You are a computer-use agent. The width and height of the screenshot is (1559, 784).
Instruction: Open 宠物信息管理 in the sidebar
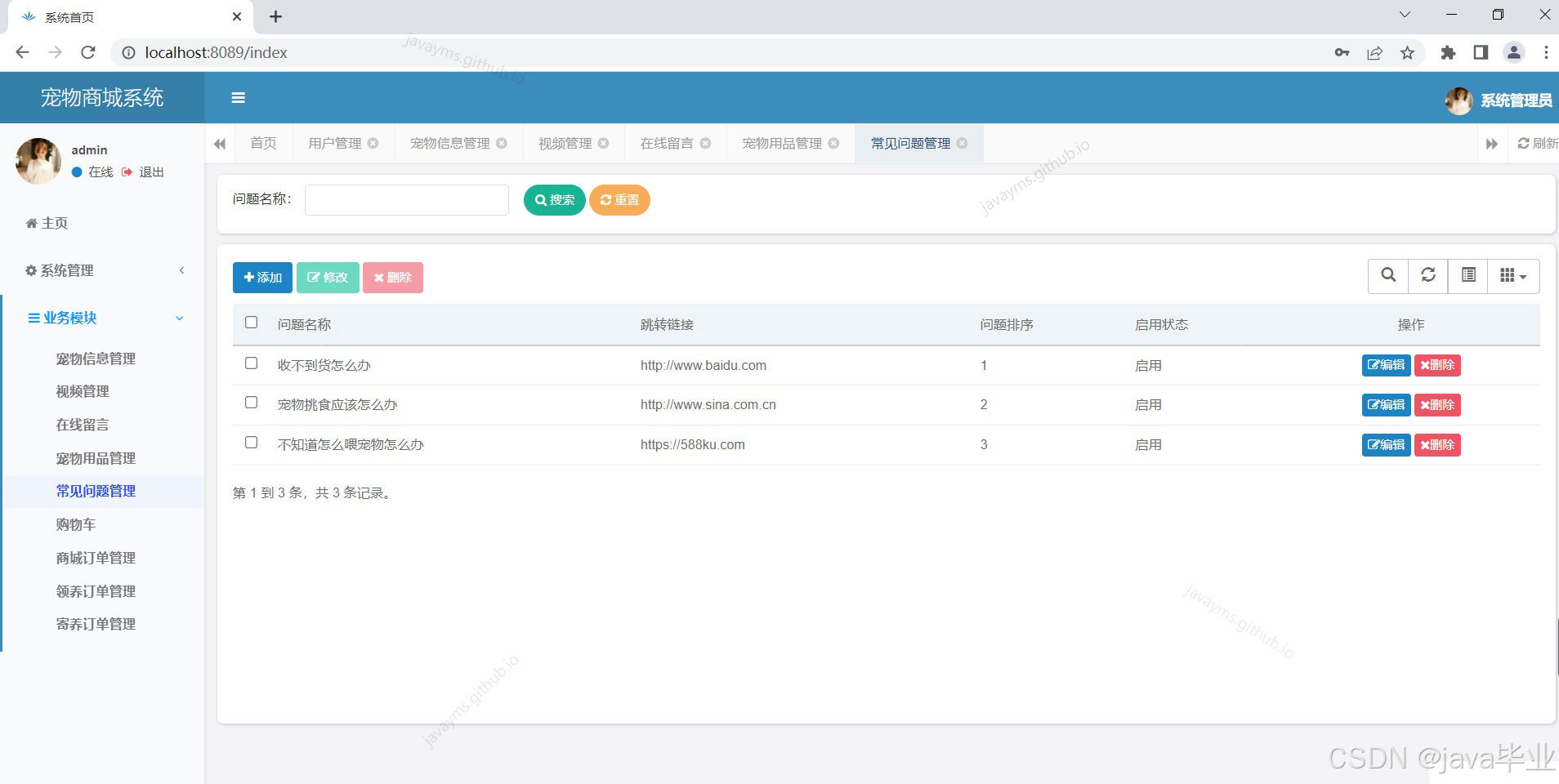click(96, 359)
